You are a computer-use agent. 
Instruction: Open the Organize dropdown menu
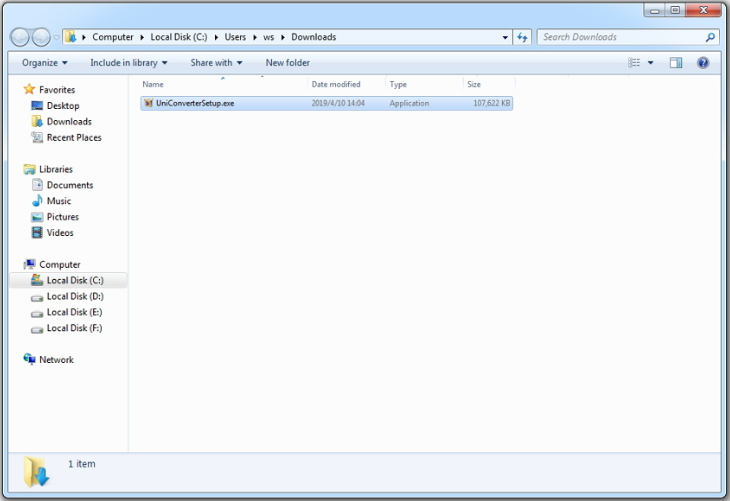tap(45, 62)
